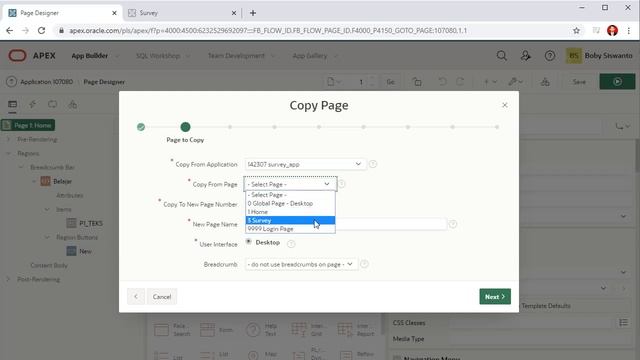Reload the browser page
This screenshot has width=640, height=360.
coord(41,31)
